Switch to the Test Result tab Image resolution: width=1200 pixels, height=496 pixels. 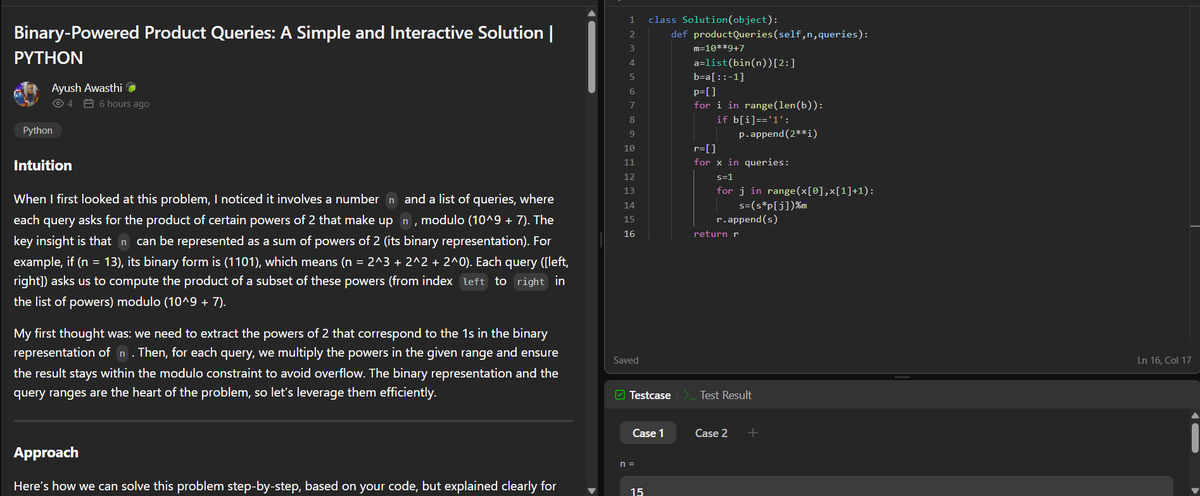click(725, 395)
